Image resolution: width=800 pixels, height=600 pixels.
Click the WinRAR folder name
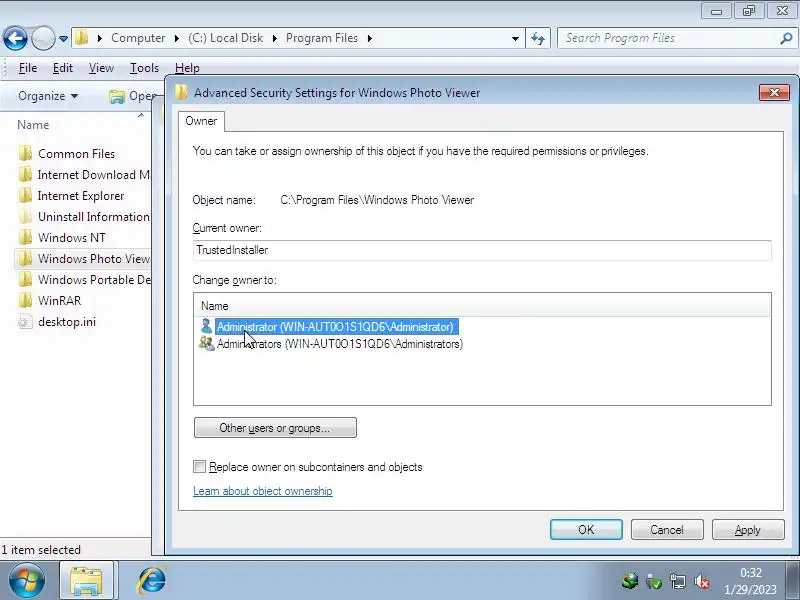coord(60,301)
